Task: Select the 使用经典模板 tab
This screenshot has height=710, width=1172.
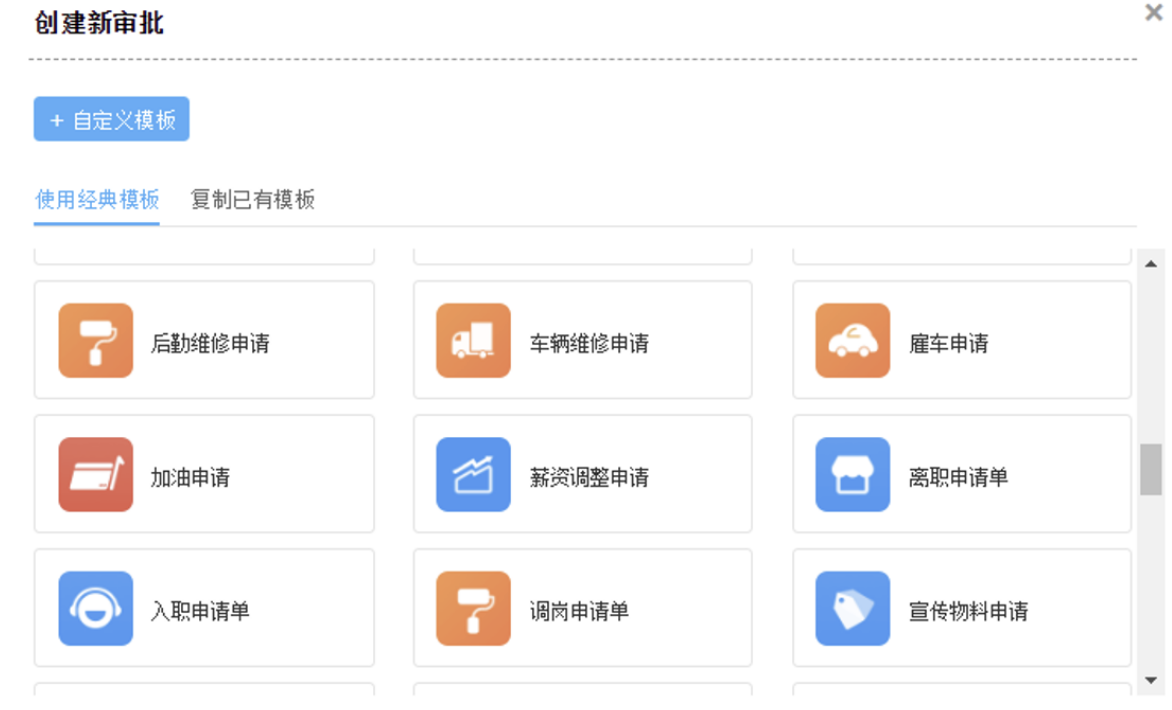Action: (97, 200)
